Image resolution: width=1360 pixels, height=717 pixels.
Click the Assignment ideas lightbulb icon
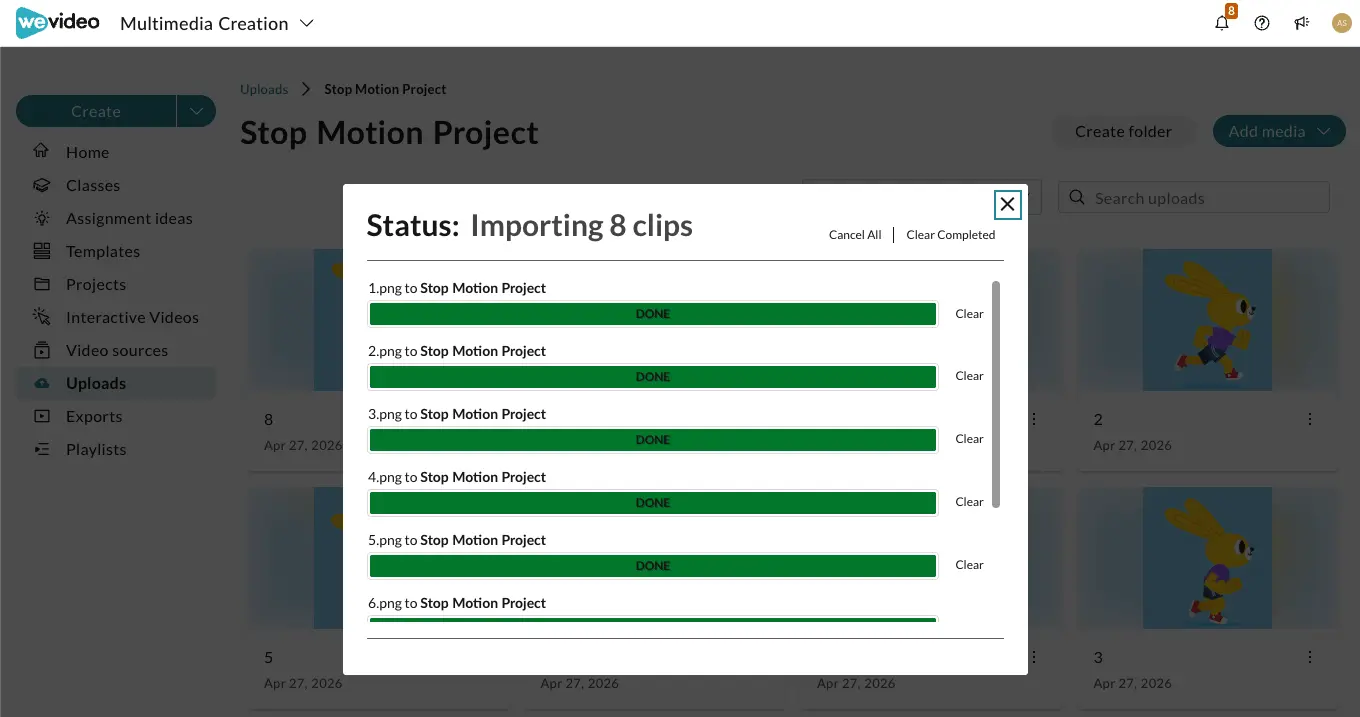[41, 218]
